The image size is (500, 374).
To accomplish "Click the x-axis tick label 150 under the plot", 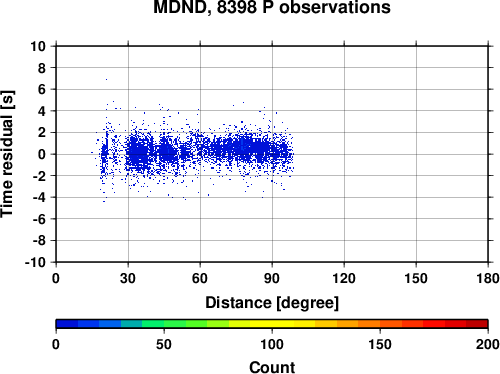I will [x=416, y=278].
